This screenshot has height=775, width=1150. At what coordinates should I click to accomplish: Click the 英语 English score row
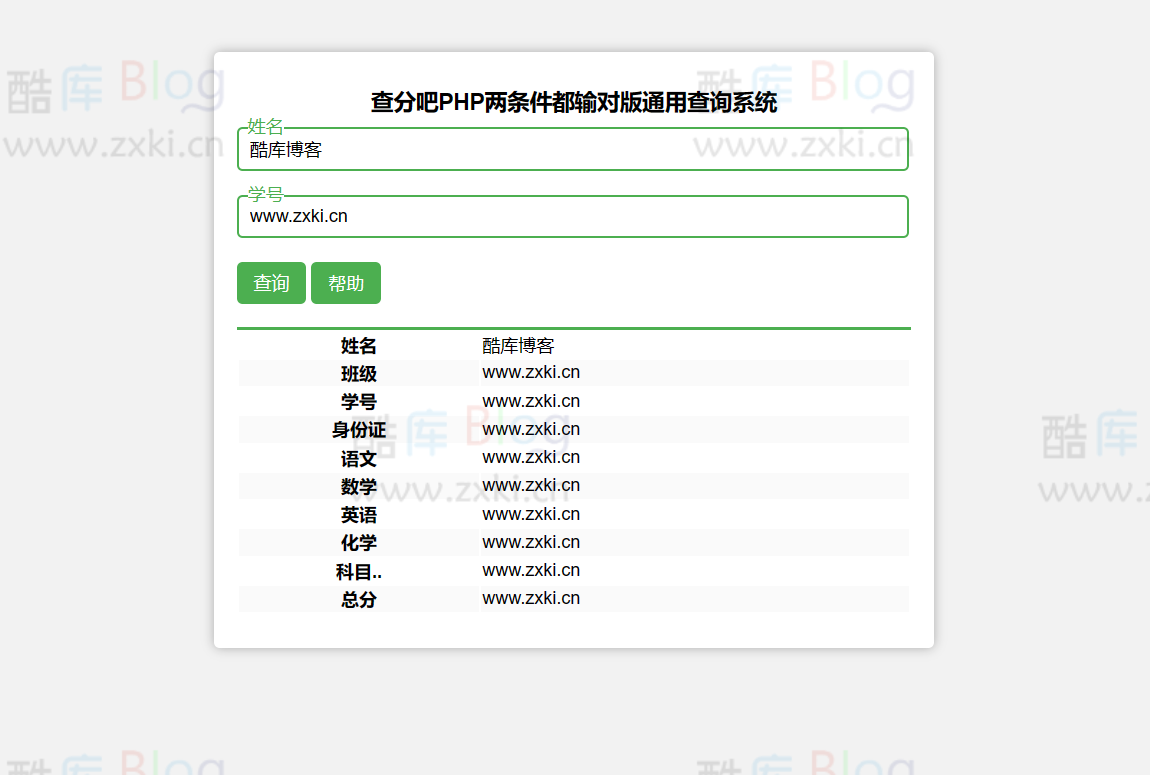pyautogui.click(x=358, y=514)
